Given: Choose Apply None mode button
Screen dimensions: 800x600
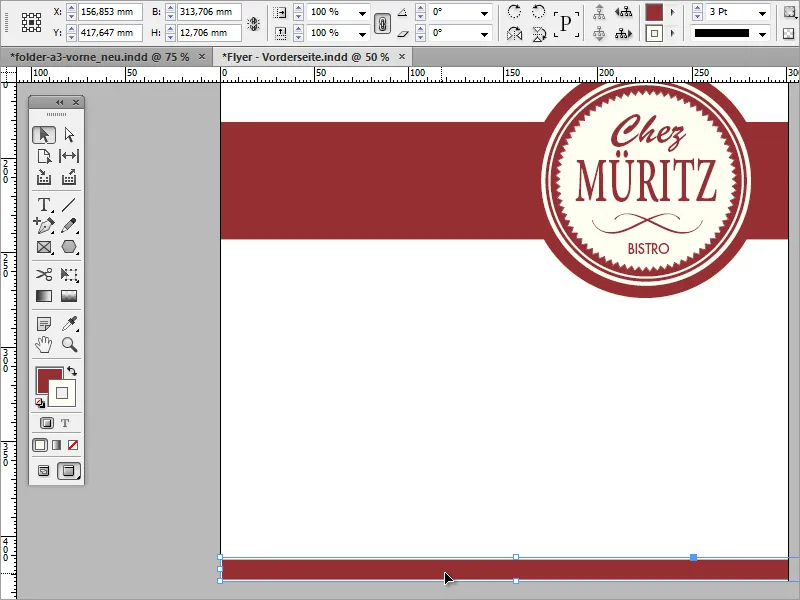Looking at the screenshot, I should [73, 445].
